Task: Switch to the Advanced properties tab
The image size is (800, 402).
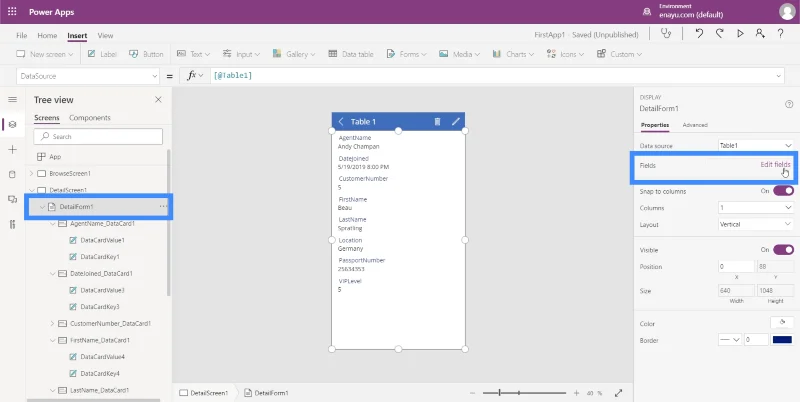Action: point(695,124)
